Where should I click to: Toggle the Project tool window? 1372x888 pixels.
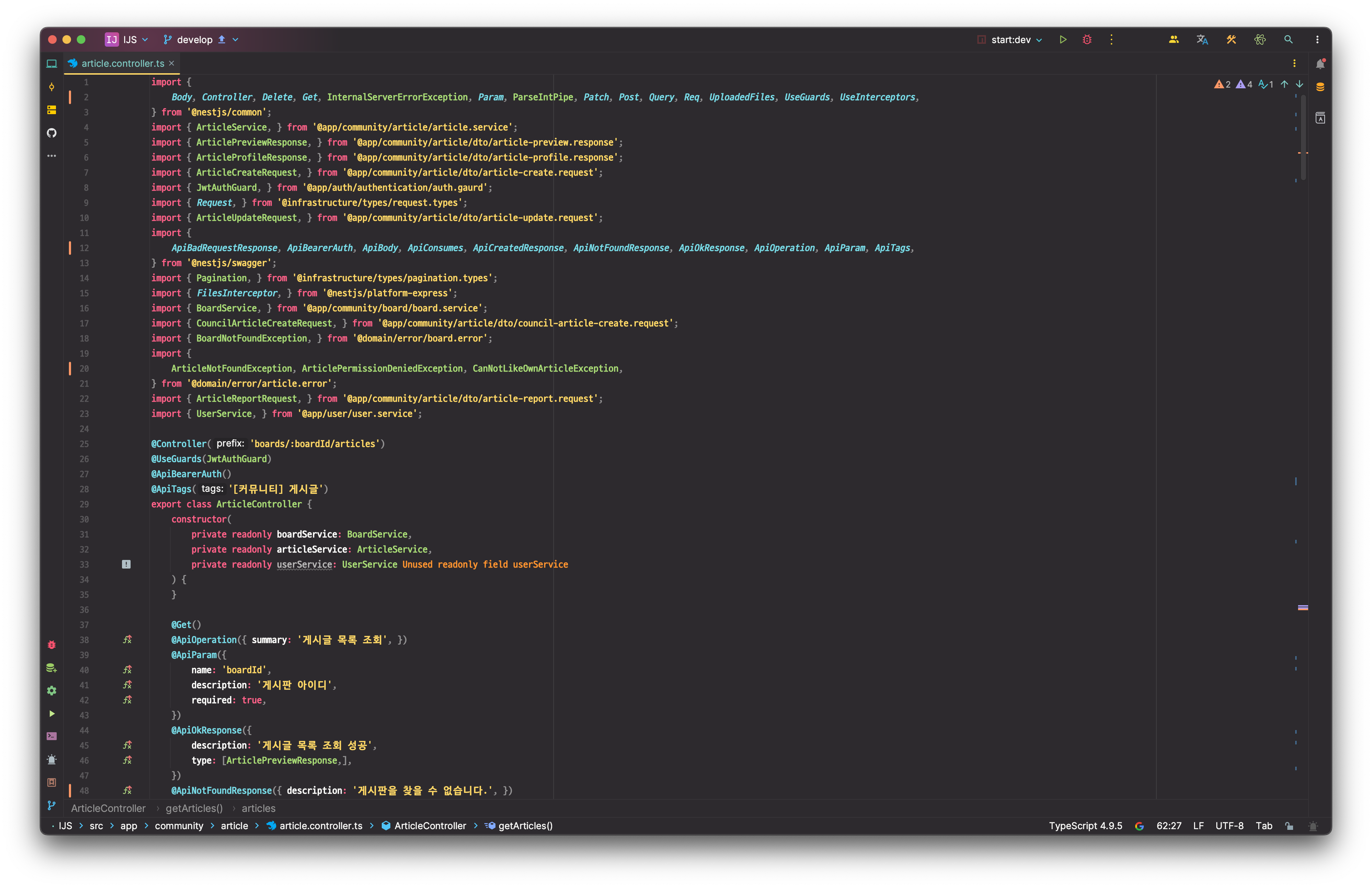(x=51, y=64)
